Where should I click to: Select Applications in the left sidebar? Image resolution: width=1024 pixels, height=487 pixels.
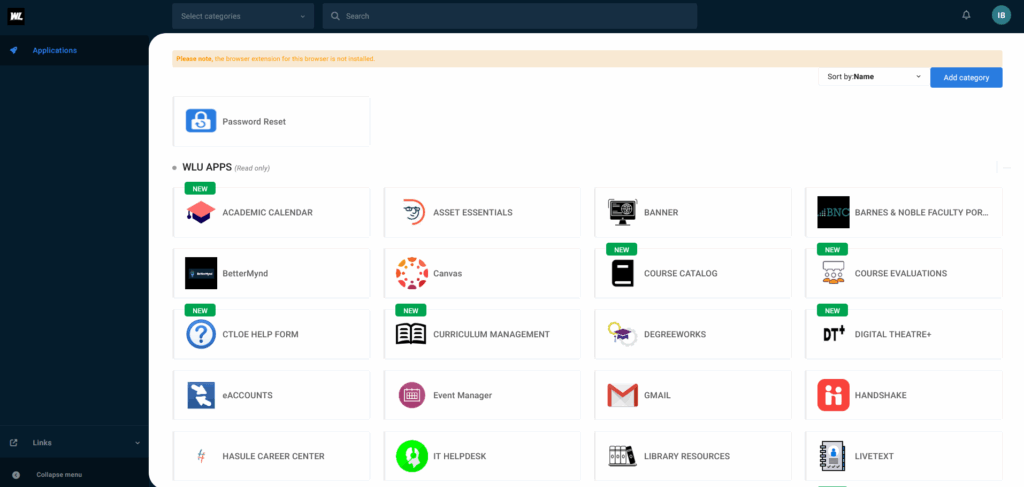[x=54, y=50]
